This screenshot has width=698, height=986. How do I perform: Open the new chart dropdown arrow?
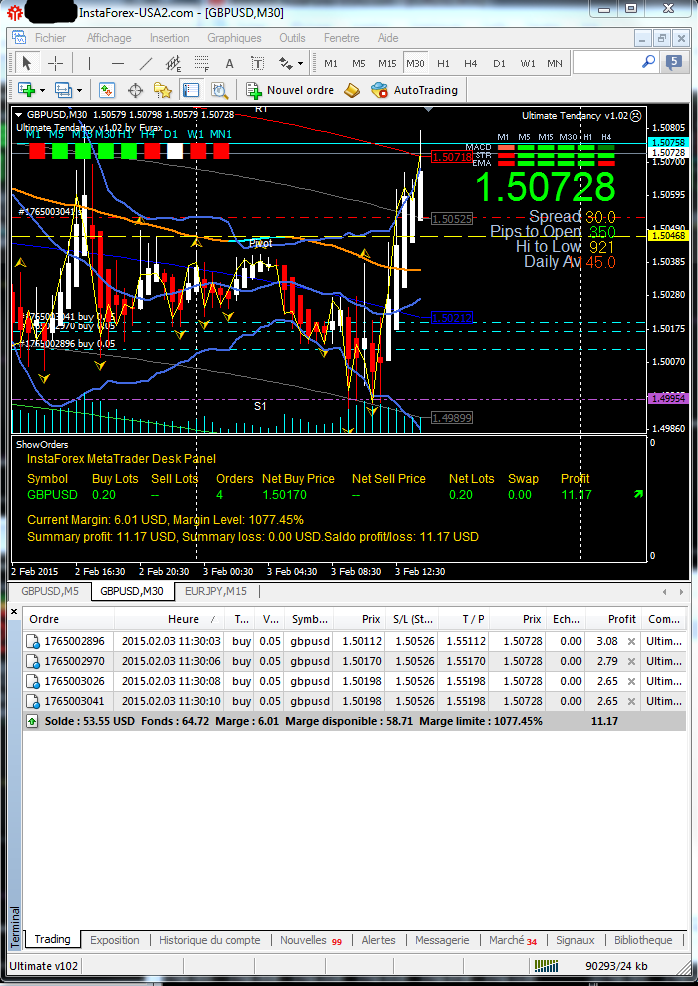click(42, 91)
